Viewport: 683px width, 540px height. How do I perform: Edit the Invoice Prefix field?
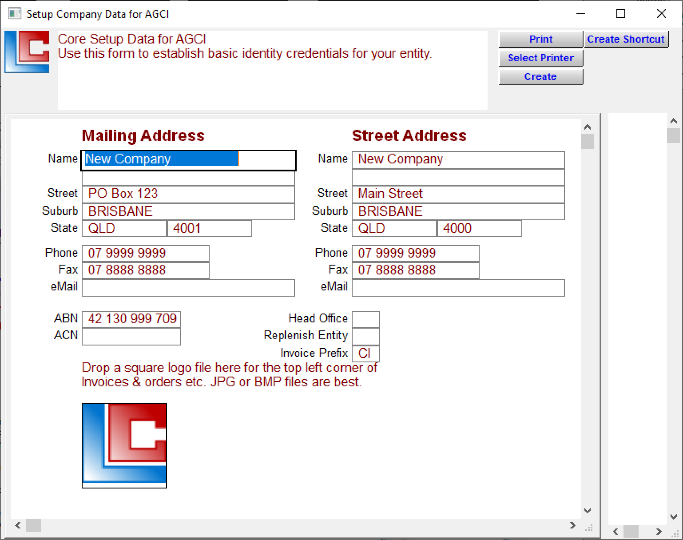(365, 353)
